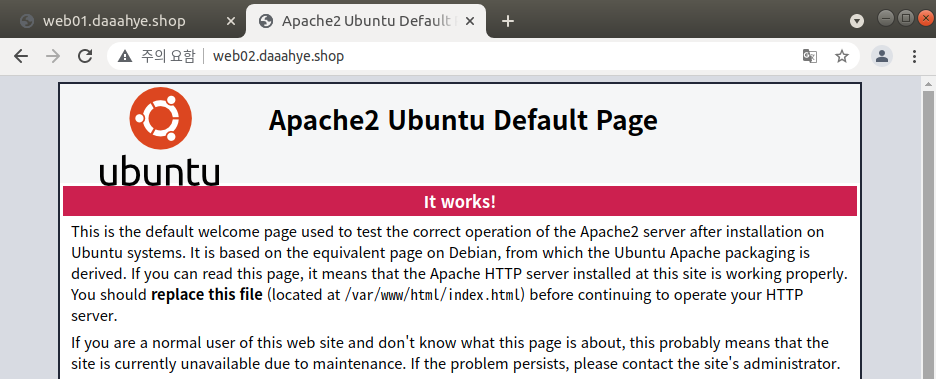936x379 pixels.
Task: Expand the tab search dropdown arrow
Action: click(x=857, y=21)
